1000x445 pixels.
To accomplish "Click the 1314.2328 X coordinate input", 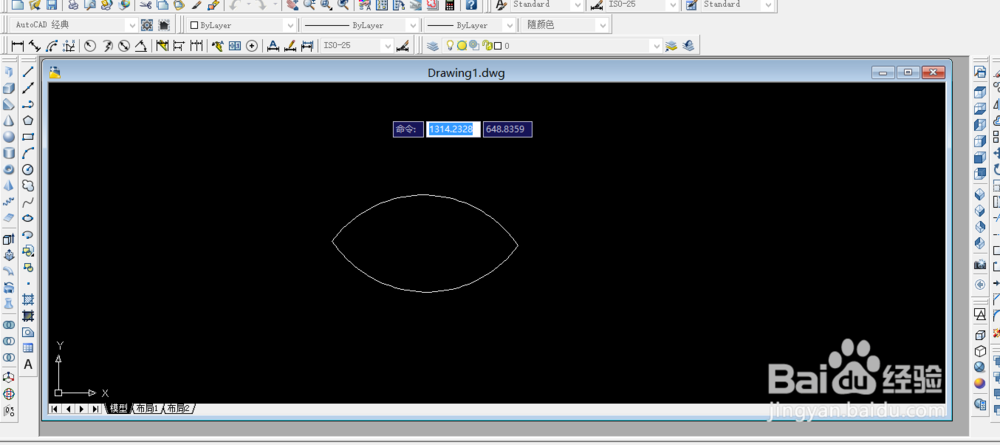I will pos(453,129).
